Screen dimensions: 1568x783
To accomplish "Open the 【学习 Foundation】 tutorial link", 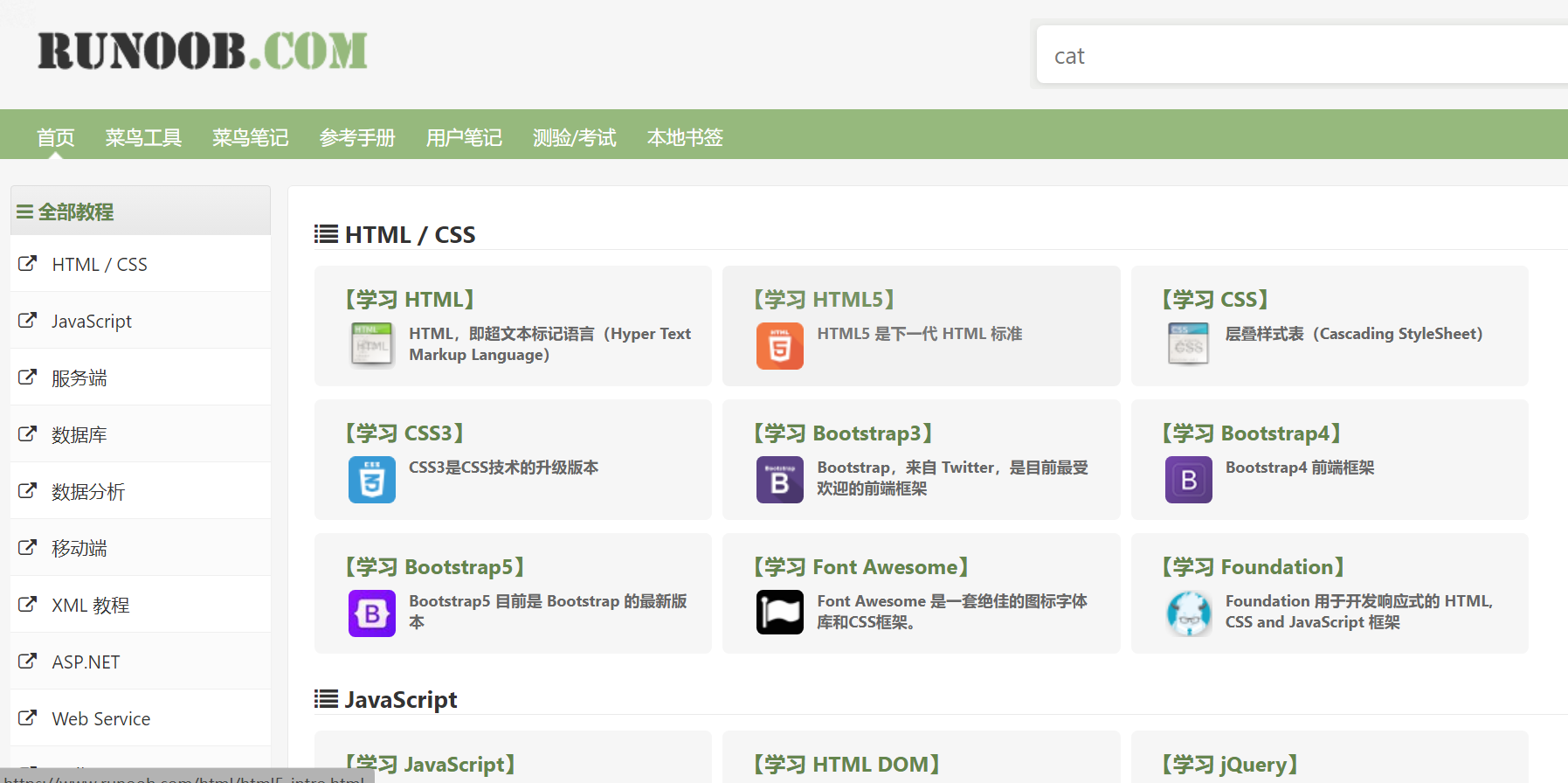I will point(1253,567).
